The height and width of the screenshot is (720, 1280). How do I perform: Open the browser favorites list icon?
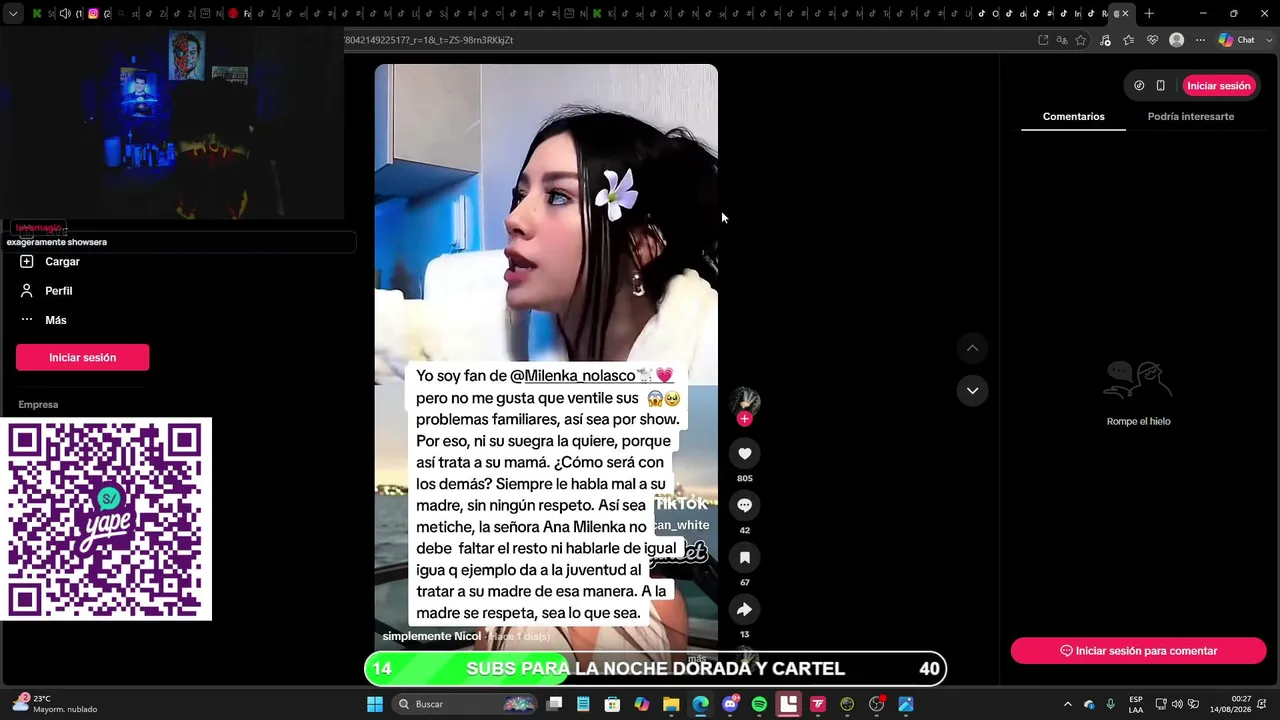pos(1129,40)
